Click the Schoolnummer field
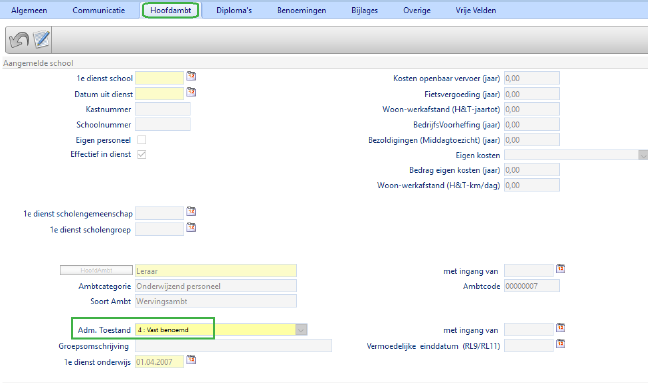Viewport: 648px width, 383px height. click(x=163, y=124)
